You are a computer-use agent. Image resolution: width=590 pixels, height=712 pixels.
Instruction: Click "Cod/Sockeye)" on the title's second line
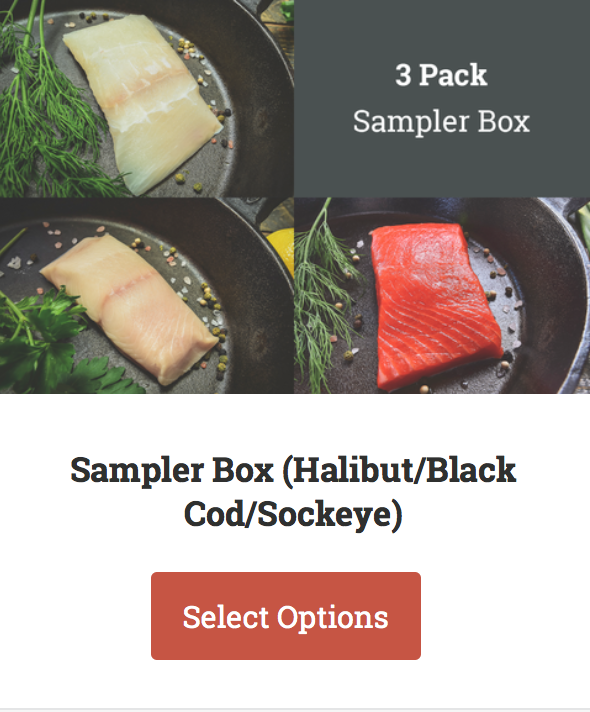[x=293, y=514]
